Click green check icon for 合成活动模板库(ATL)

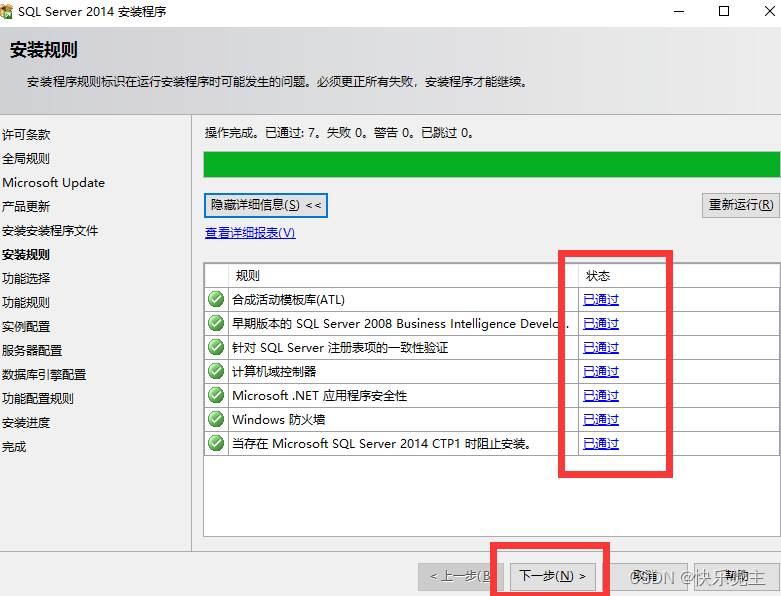(x=216, y=299)
